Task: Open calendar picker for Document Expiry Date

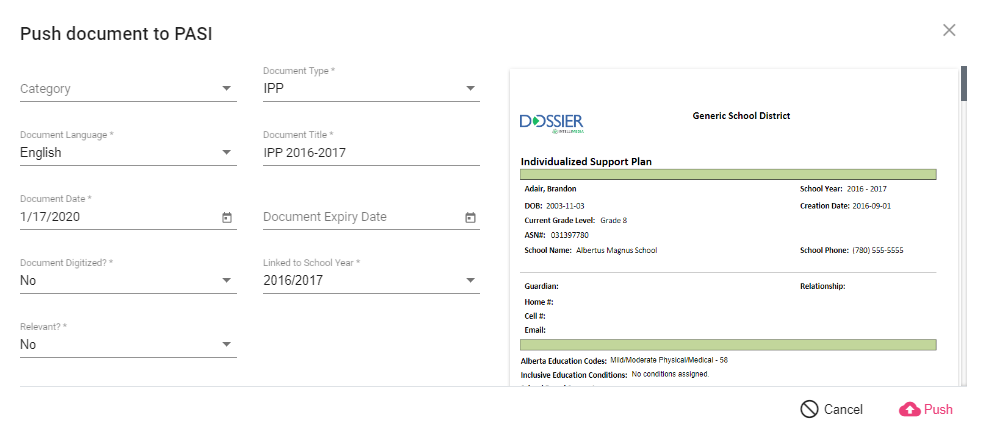Action: (x=470, y=217)
